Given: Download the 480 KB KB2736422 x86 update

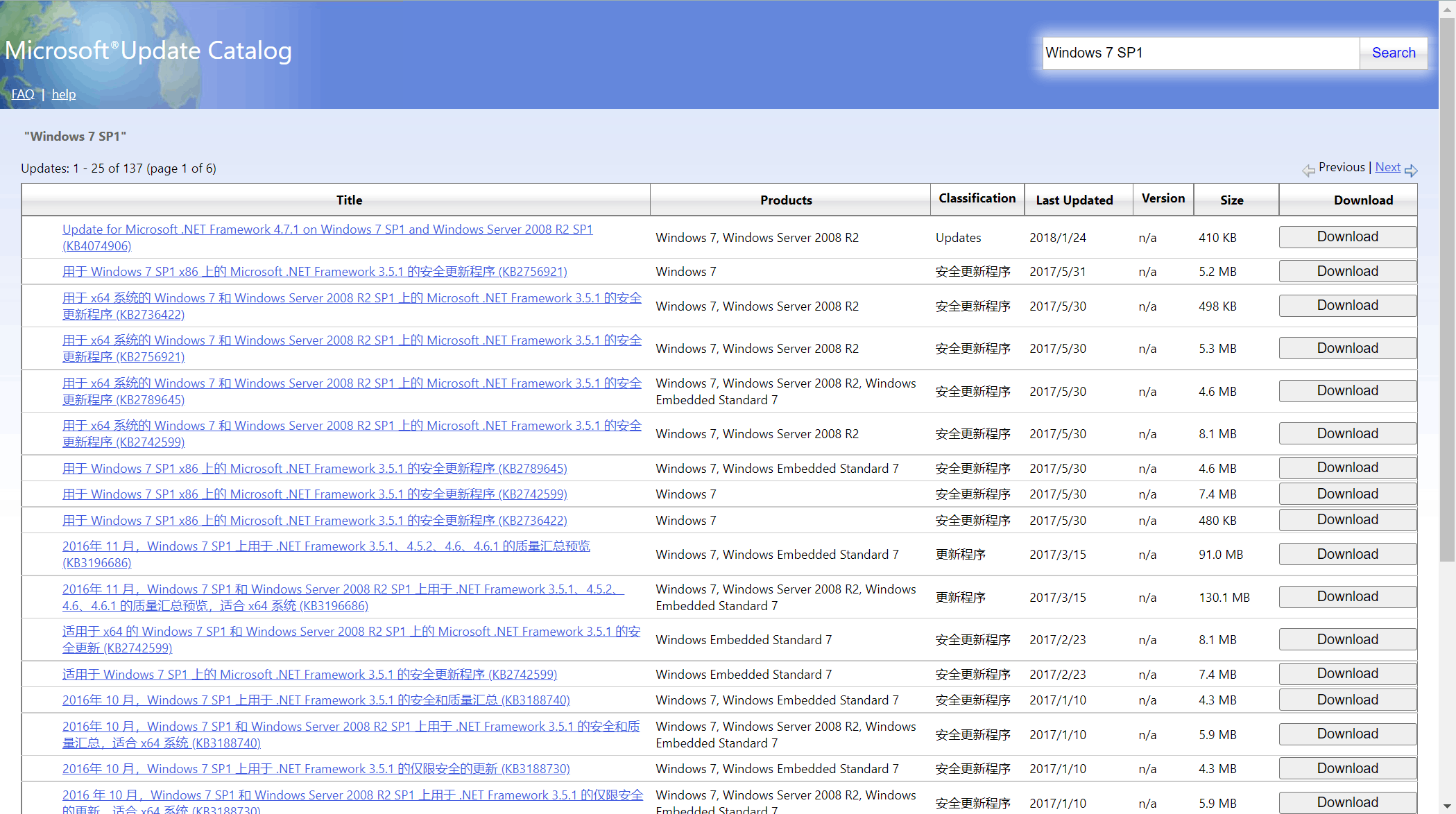Looking at the screenshot, I should (x=1347, y=520).
